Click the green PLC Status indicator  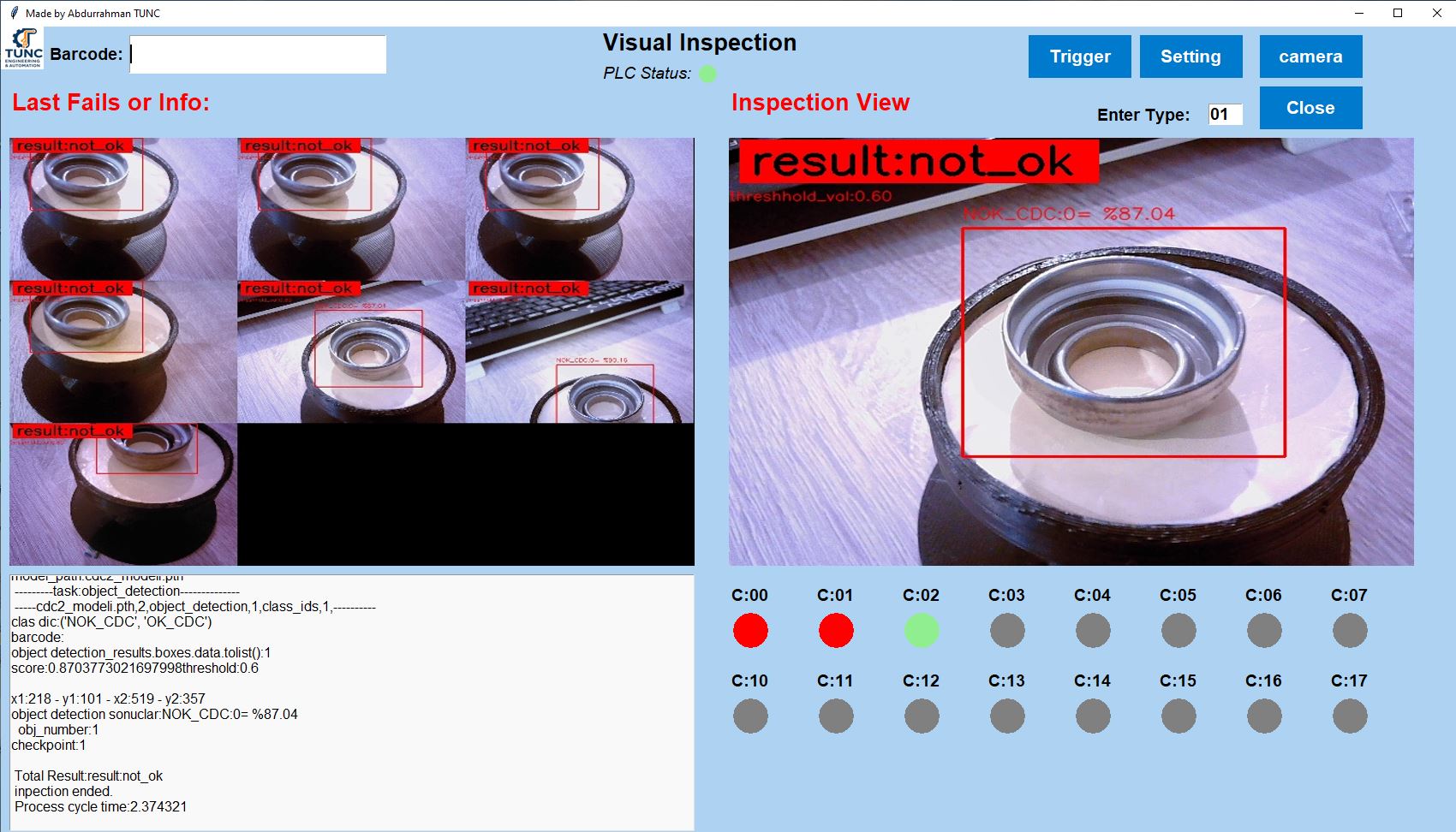pos(707,74)
